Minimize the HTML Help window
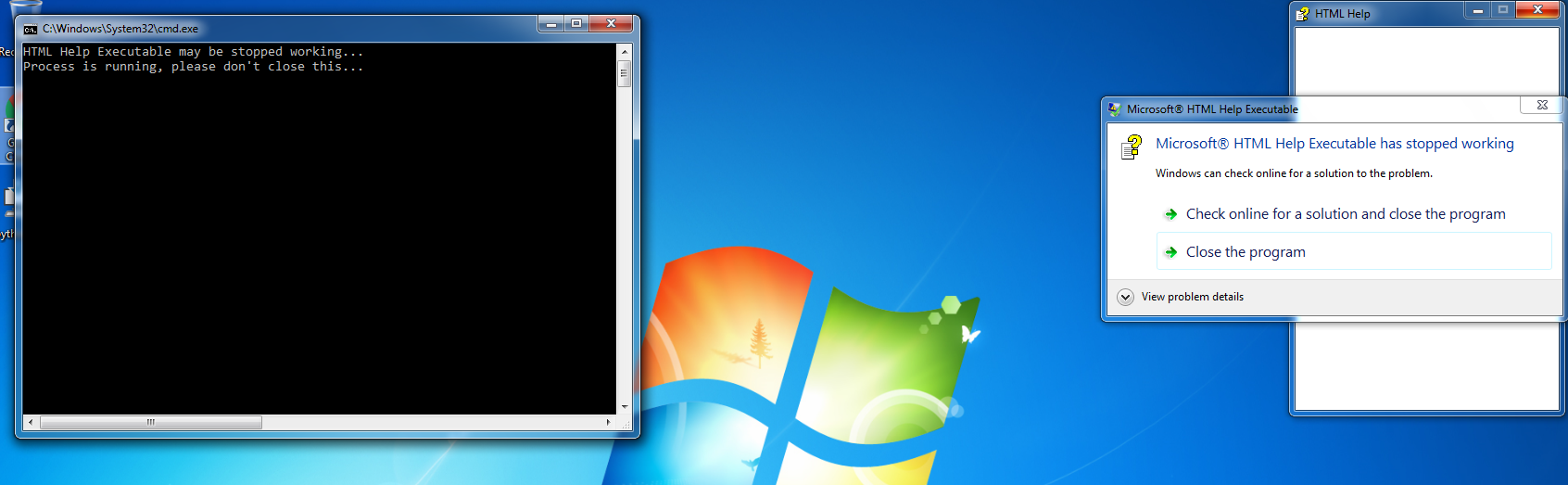This screenshot has width=1568, height=485. coord(1478,10)
